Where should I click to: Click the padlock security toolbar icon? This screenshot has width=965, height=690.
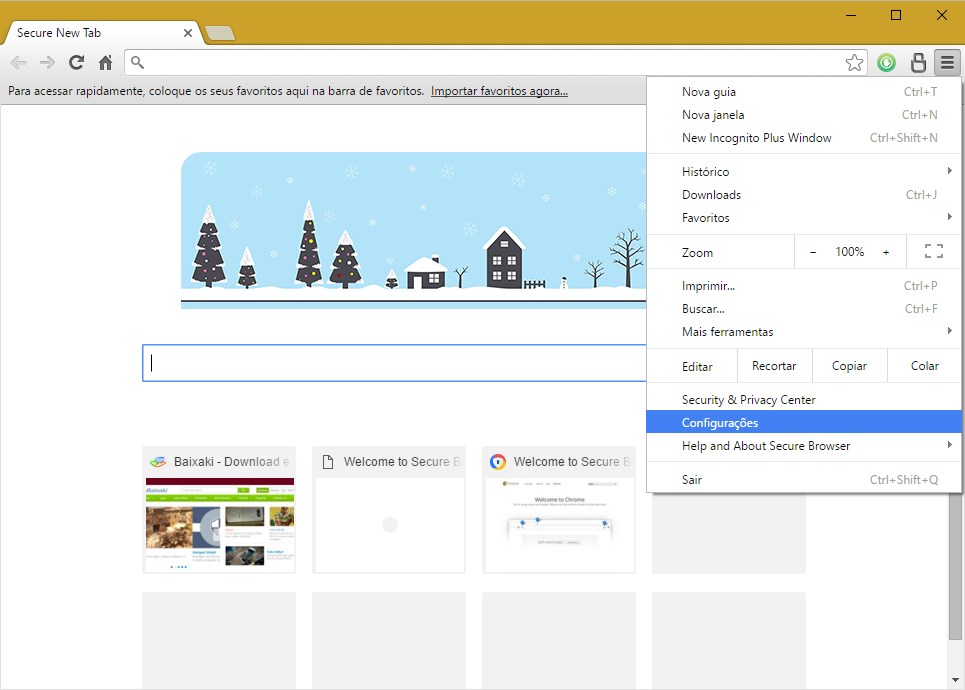[x=918, y=62]
